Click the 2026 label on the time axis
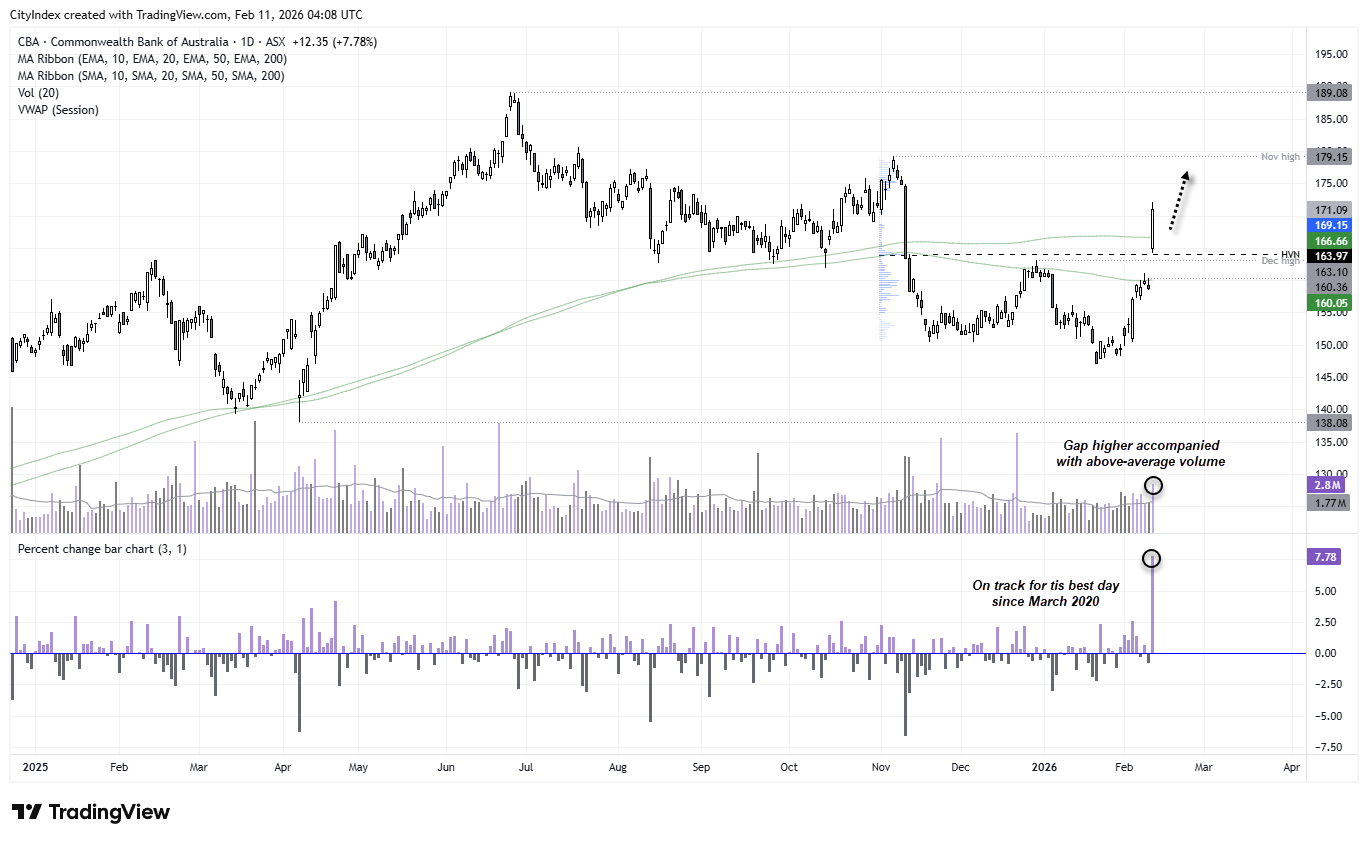Viewport: 1368px width, 842px height. (x=1045, y=767)
